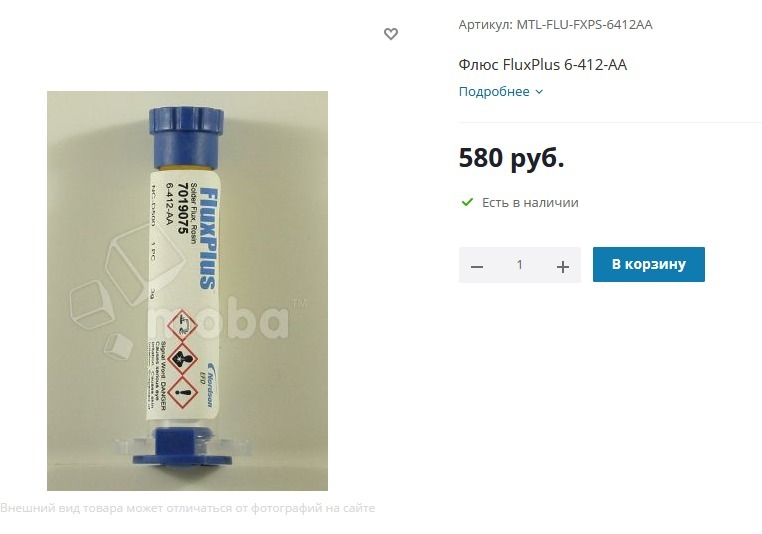
Task: Decrease quantity with the minus icon
Action: coord(477,266)
